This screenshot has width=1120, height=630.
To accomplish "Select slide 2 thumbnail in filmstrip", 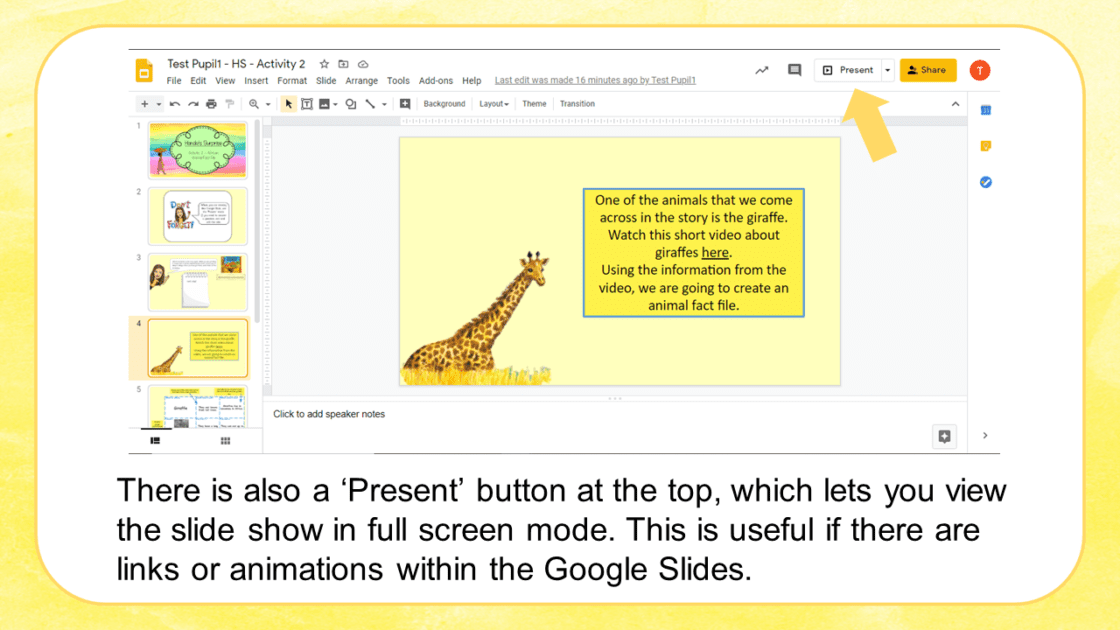I will coord(197,216).
